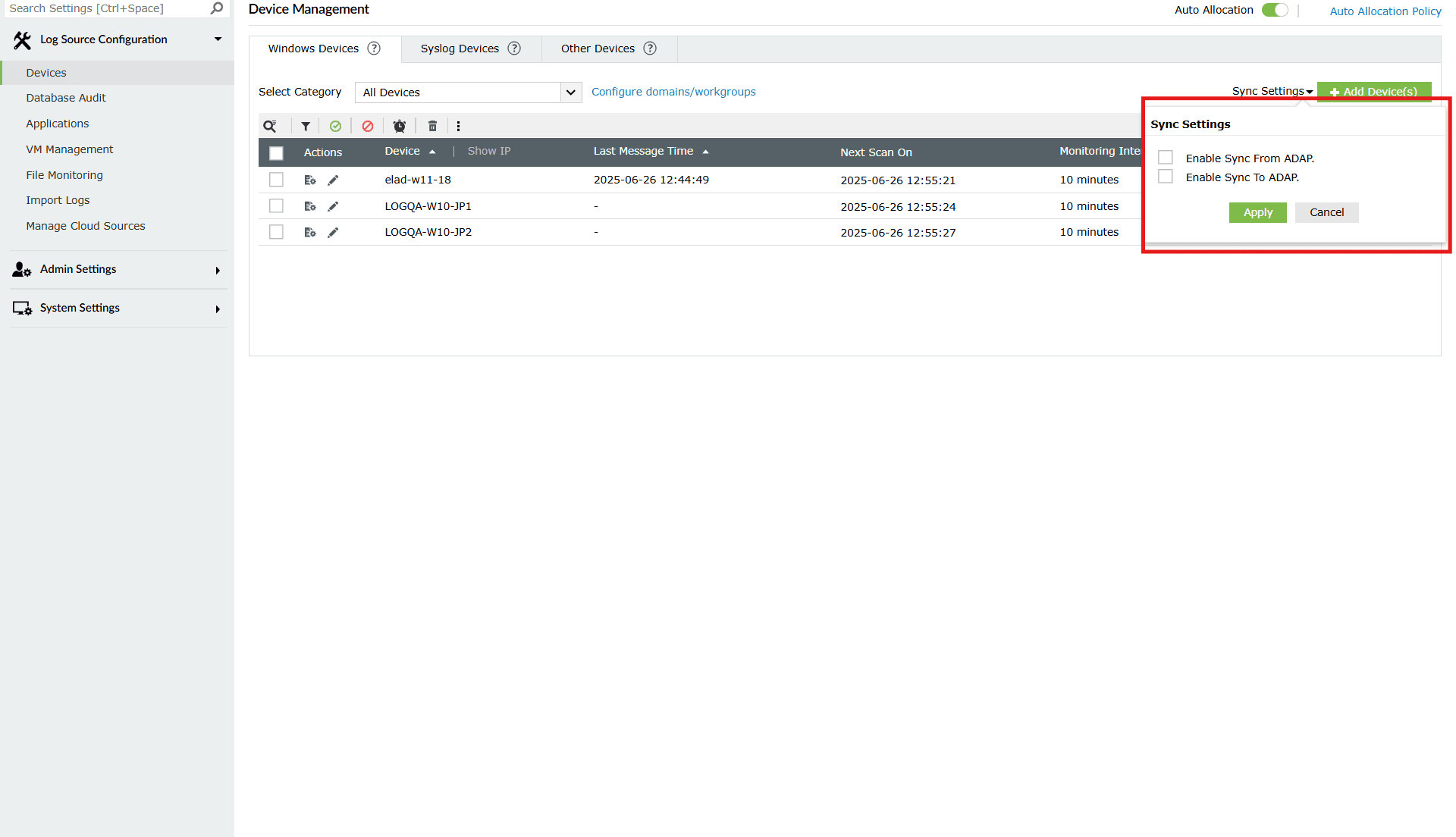The image size is (1456, 837).
Task: Edit elad-w11-18 with the pencil icon
Action: pos(333,180)
